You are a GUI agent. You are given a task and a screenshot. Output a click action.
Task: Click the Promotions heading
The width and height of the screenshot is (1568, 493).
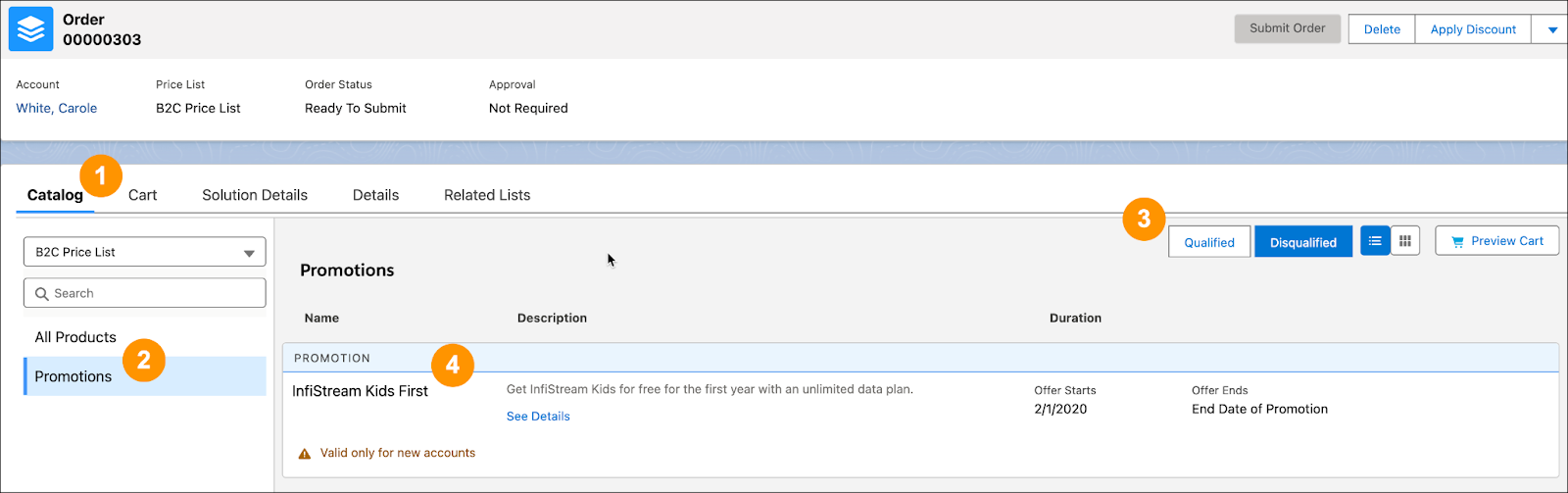tap(347, 271)
